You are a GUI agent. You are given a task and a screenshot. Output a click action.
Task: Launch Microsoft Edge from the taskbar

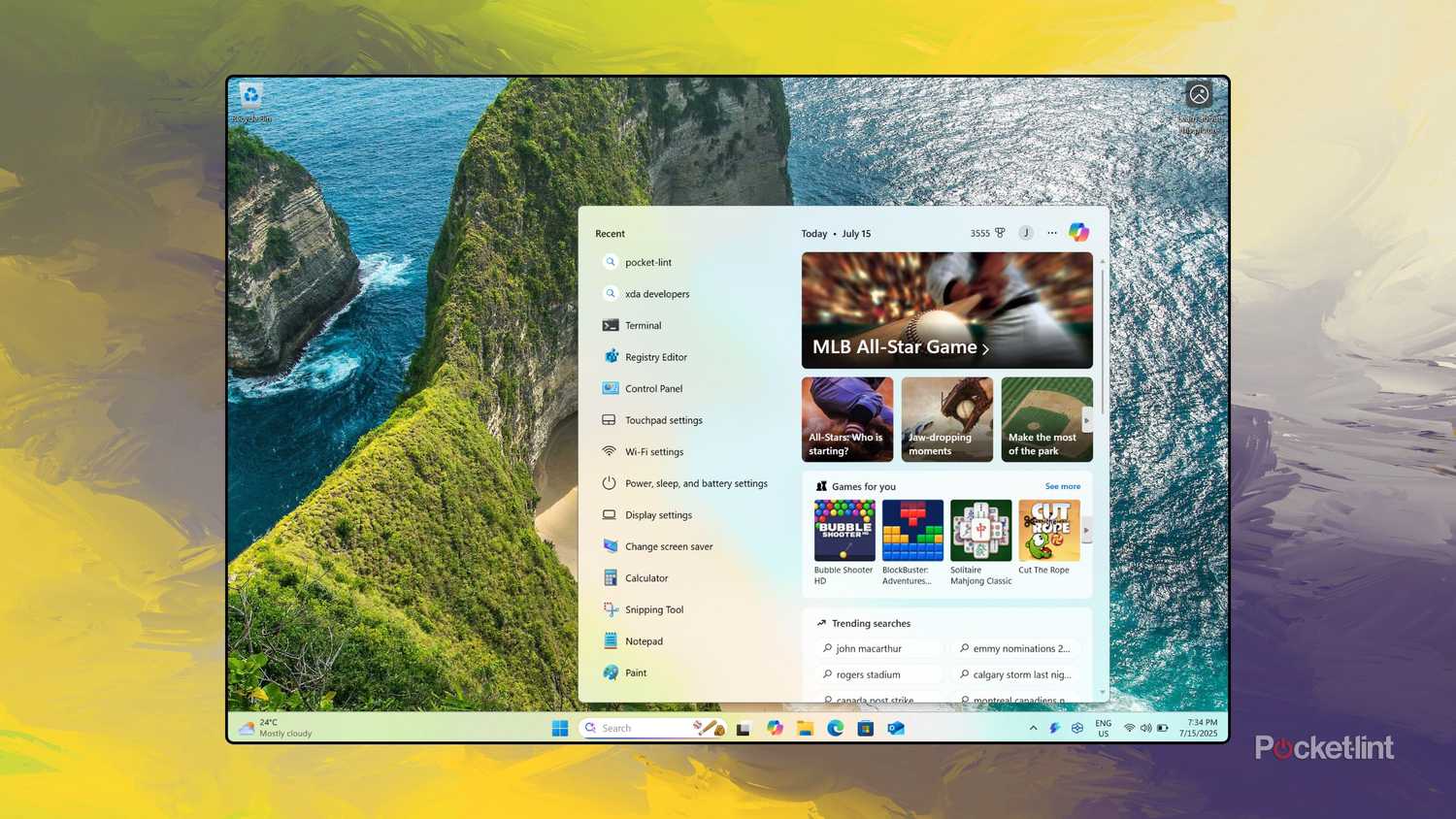(835, 728)
